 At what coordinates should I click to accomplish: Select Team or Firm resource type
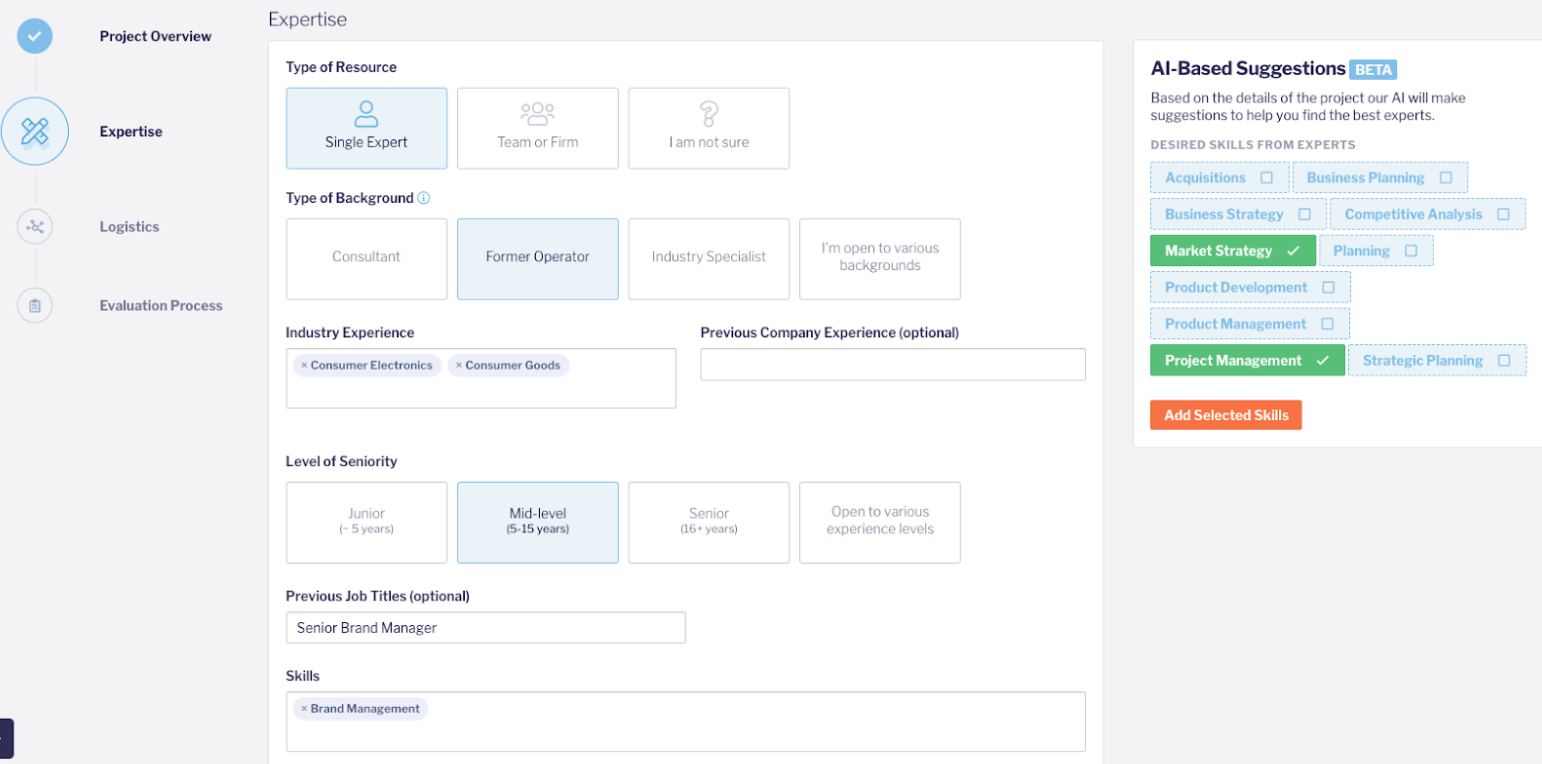coord(538,128)
